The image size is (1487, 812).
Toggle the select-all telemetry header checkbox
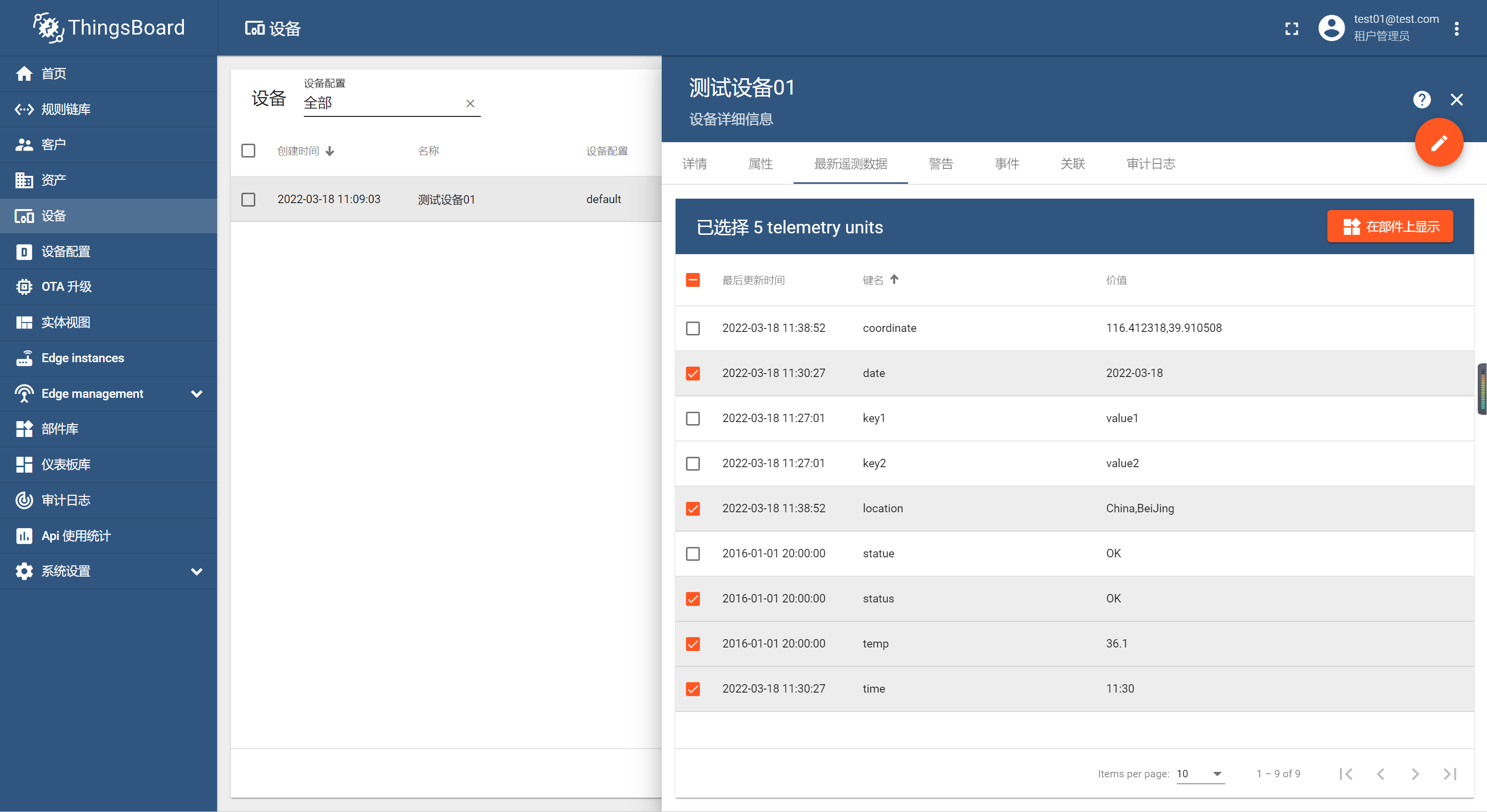coord(693,280)
